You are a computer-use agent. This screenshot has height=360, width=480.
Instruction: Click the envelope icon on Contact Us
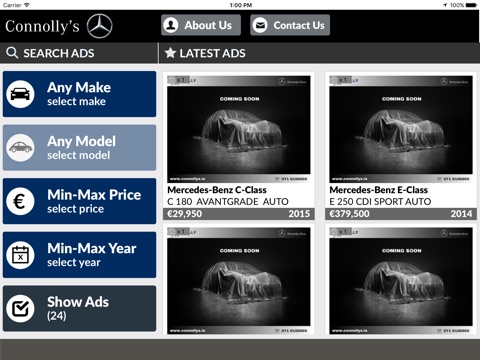260,25
